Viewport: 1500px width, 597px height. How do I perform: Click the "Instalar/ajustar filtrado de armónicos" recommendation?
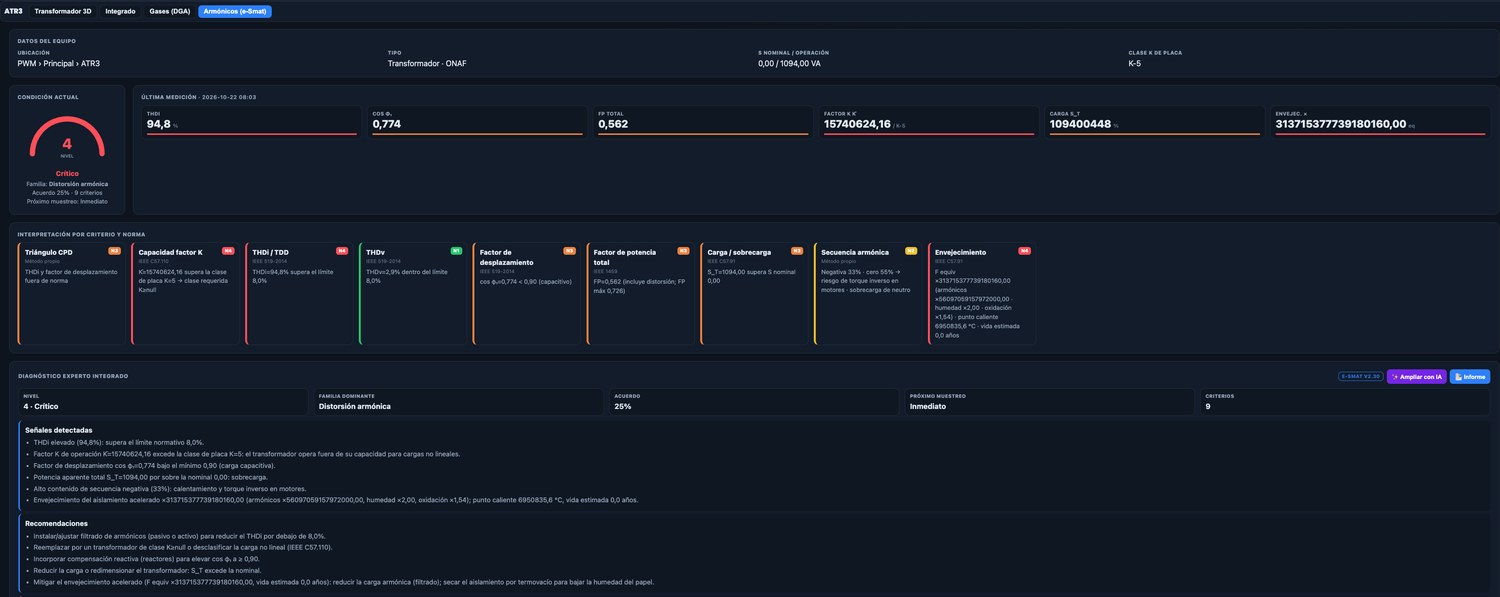point(179,536)
